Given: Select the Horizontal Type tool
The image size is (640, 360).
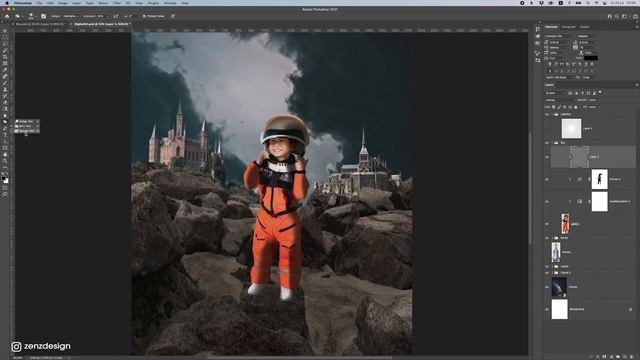Looking at the screenshot, I should click(x=5, y=135).
